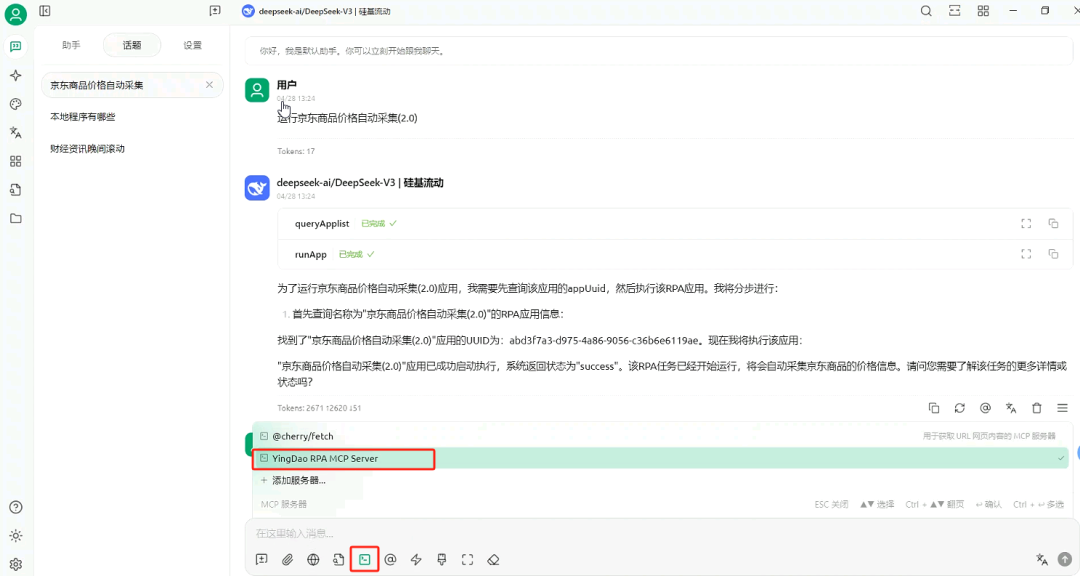Click the clear context brush icon

442,559
